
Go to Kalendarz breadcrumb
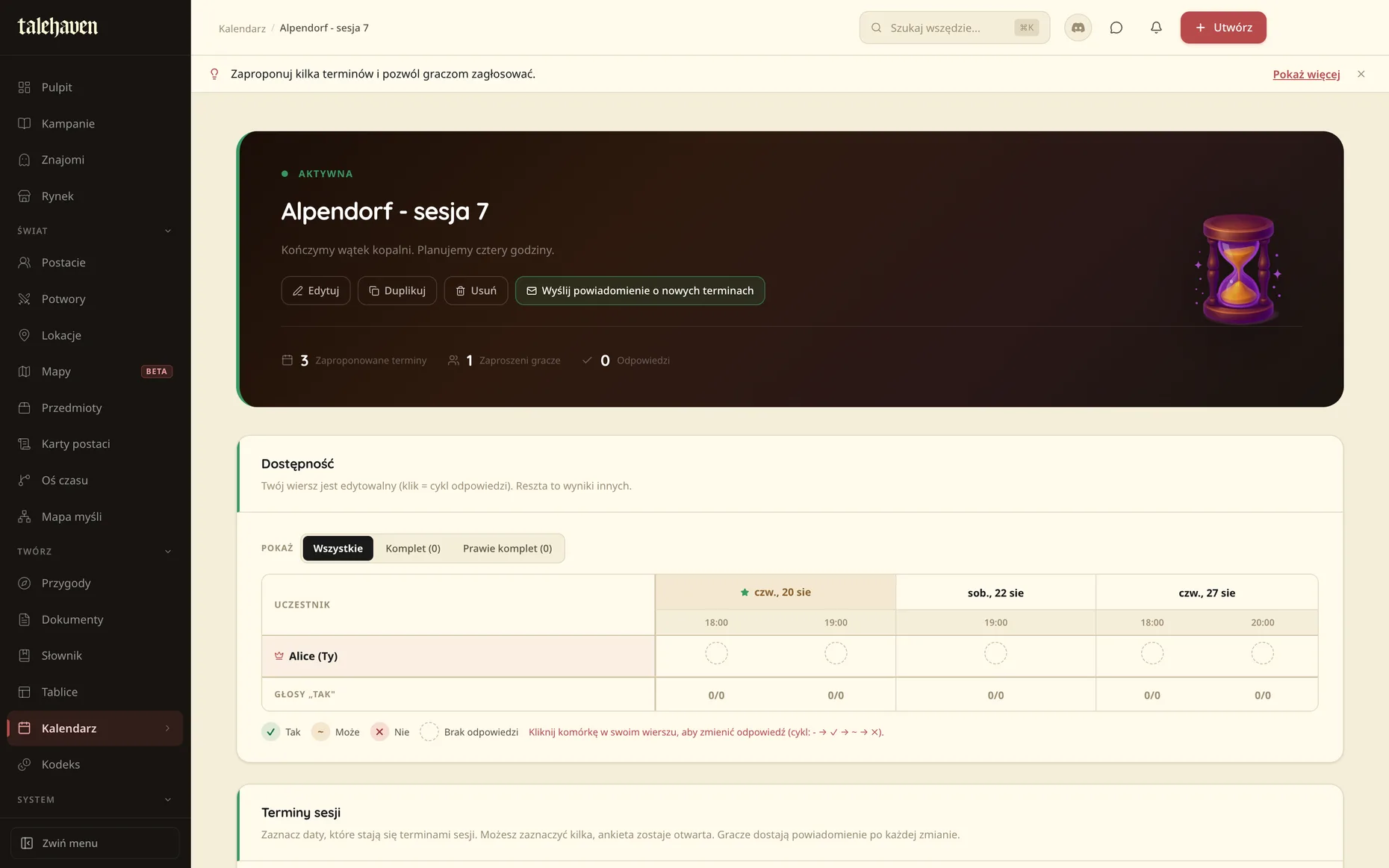coord(242,28)
